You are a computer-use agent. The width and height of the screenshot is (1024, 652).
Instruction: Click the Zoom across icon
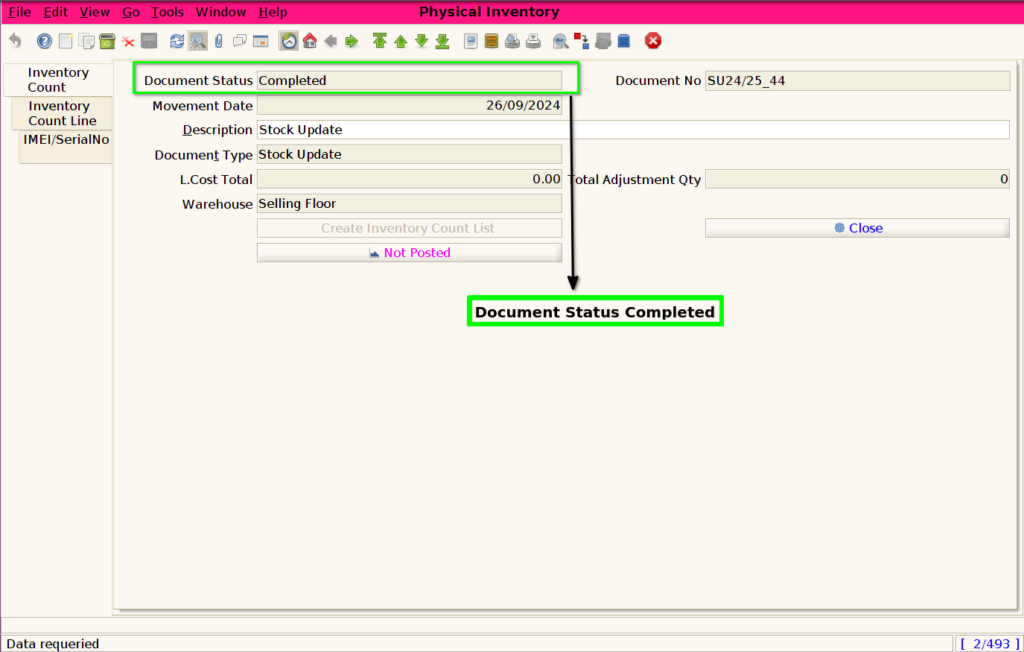560,41
